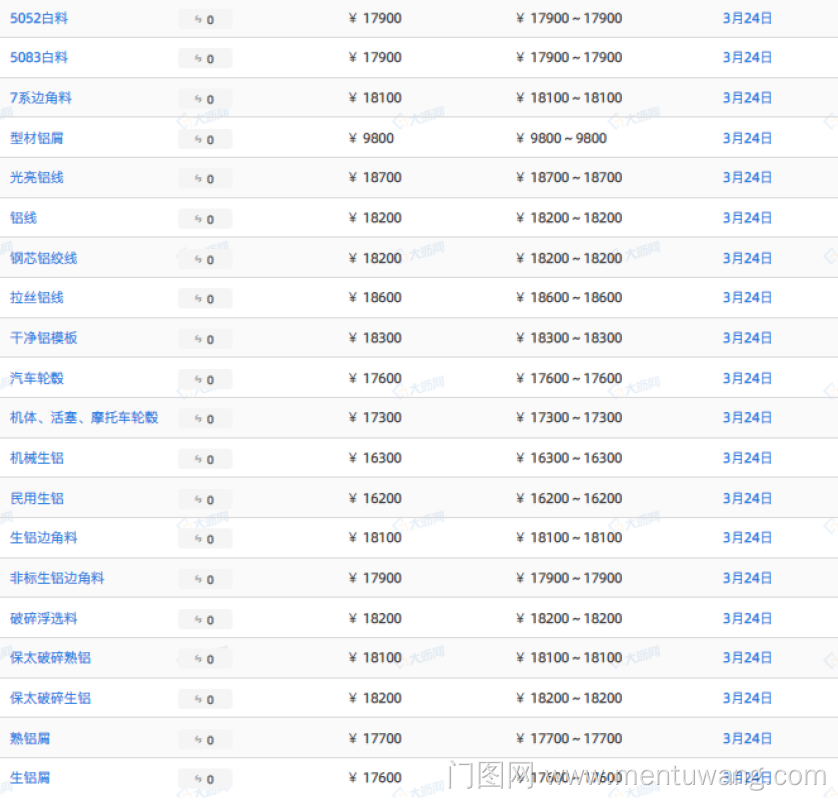This screenshot has height=800, width=838.
Task: Click the ¥18100 price of 生铝边角料
Action: pos(375,538)
